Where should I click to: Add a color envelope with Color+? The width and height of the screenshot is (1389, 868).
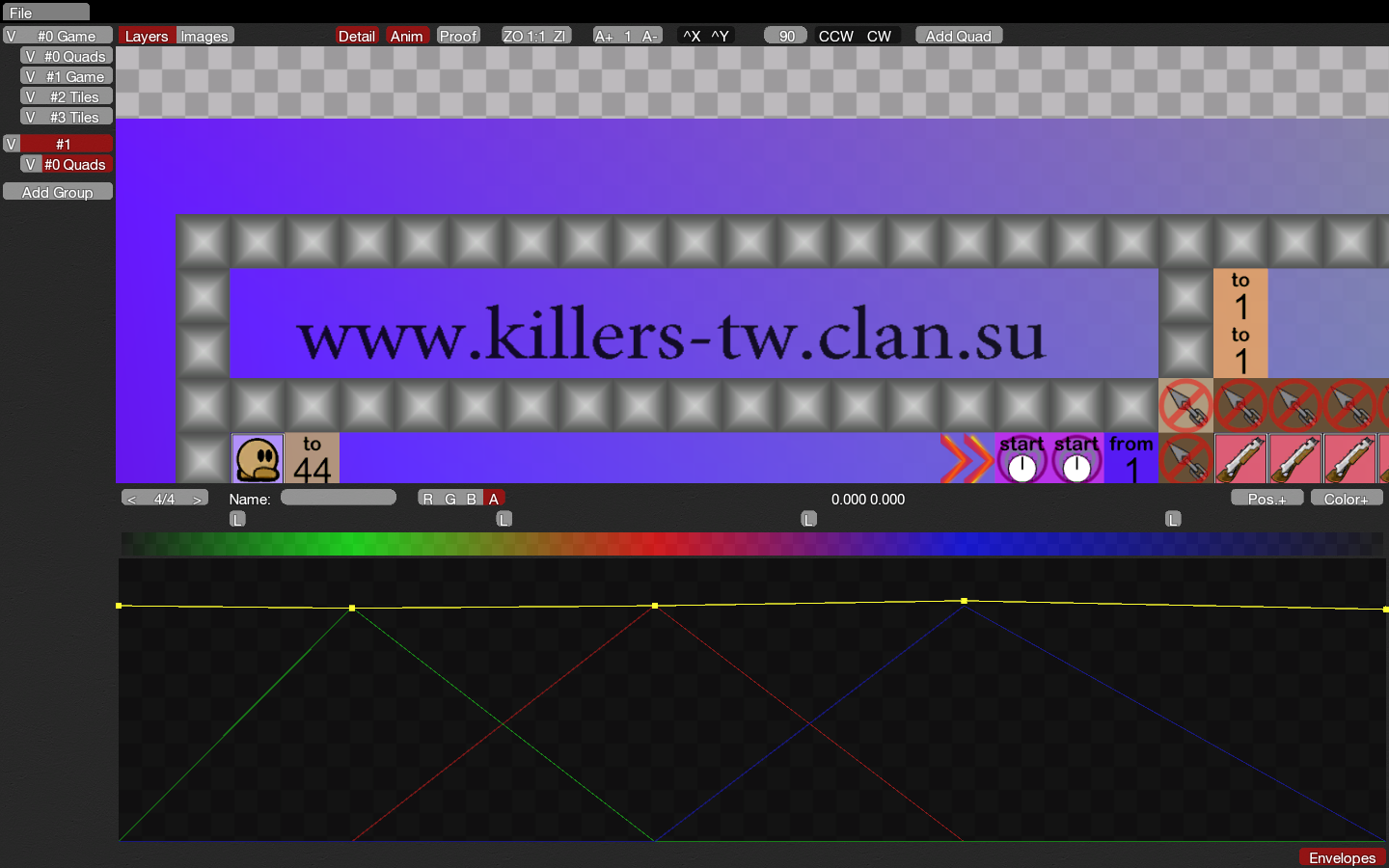(x=1347, y=499)
